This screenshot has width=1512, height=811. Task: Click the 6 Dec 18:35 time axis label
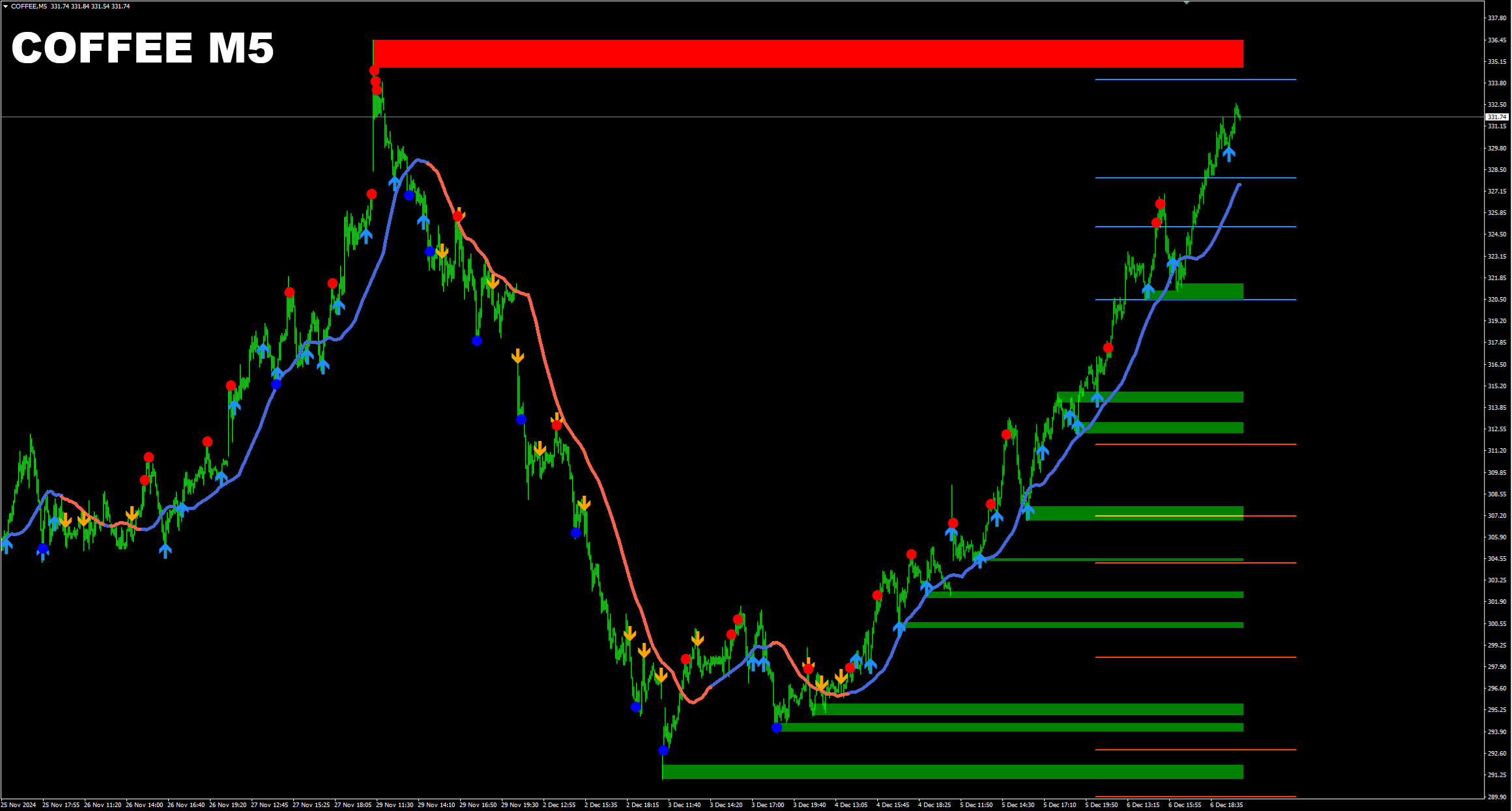[x=1226, y=805]
